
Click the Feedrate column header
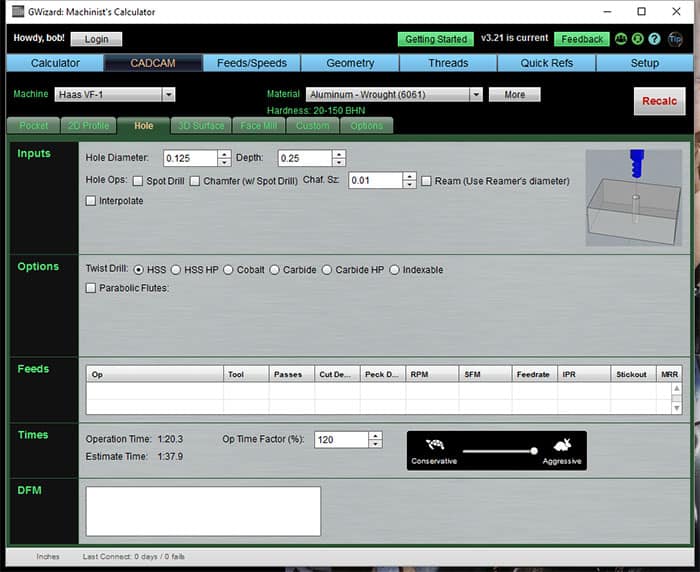click(x=534, y=374)
